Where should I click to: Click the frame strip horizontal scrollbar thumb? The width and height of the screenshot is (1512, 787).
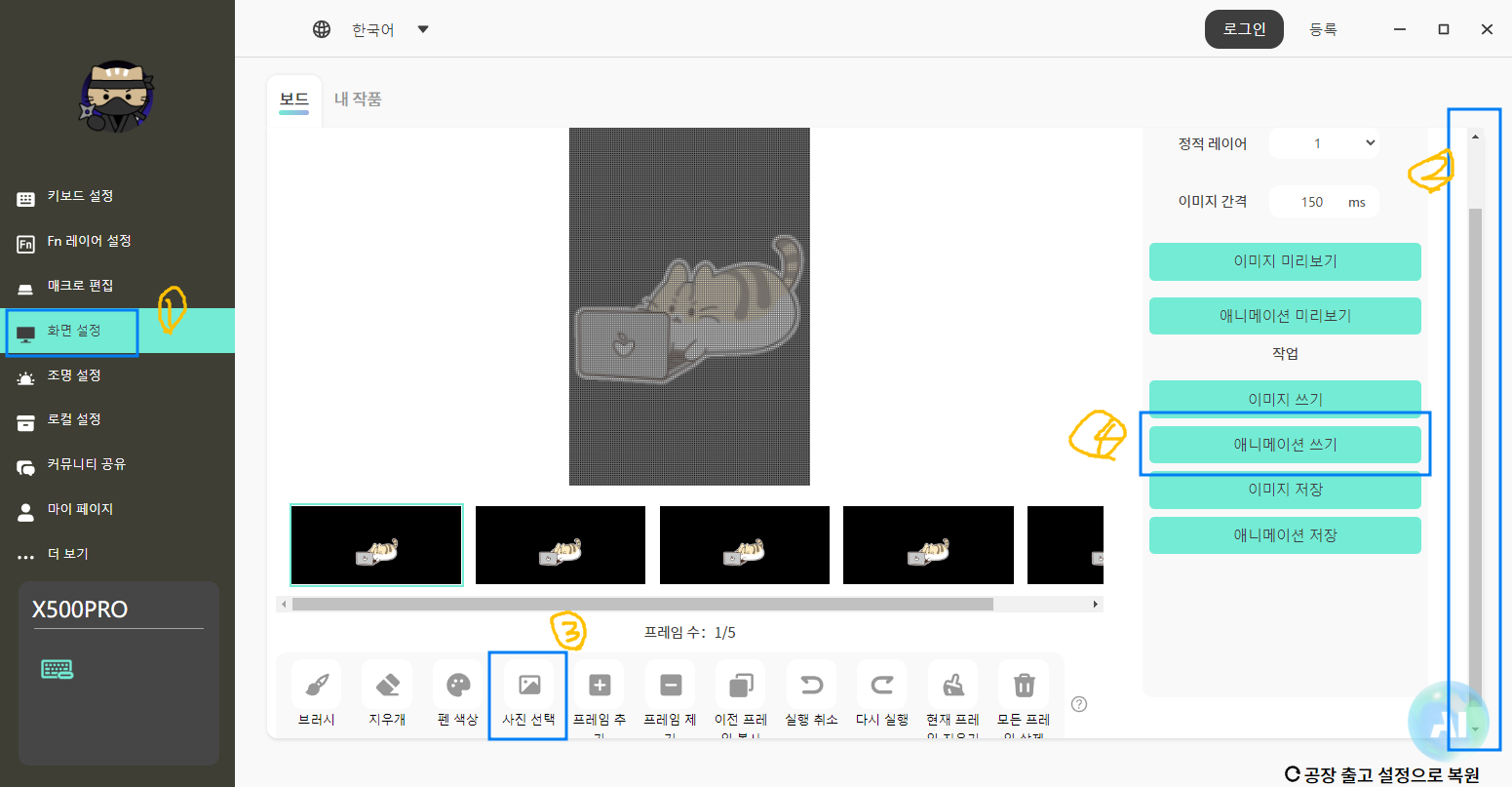tap(642, 605)
